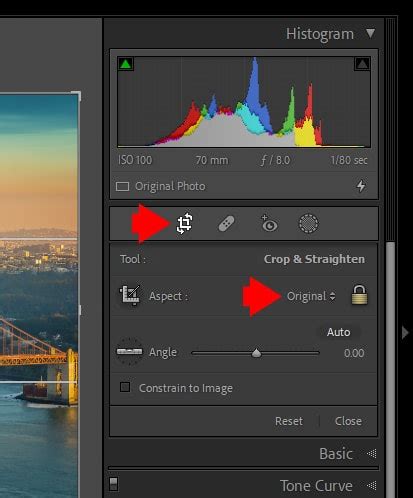The image size is (413, 498).
Task: Select the Red Eye Correction tool
Action: [269, 224]
